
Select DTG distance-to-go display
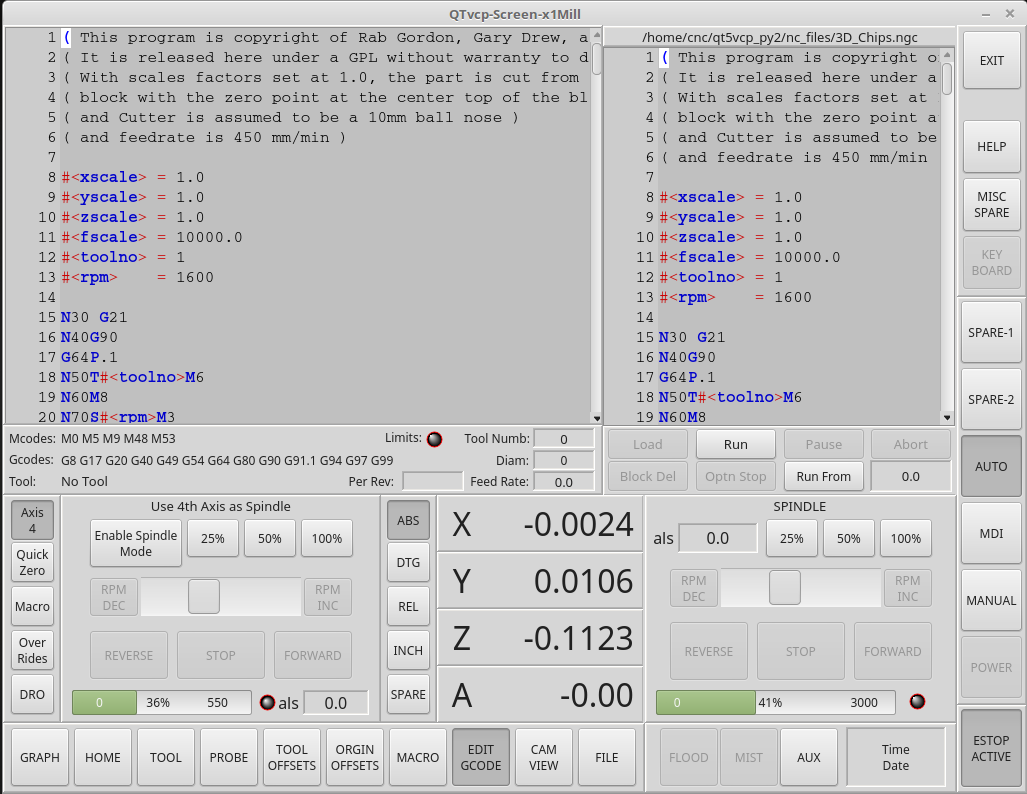[x=408, y=562]
